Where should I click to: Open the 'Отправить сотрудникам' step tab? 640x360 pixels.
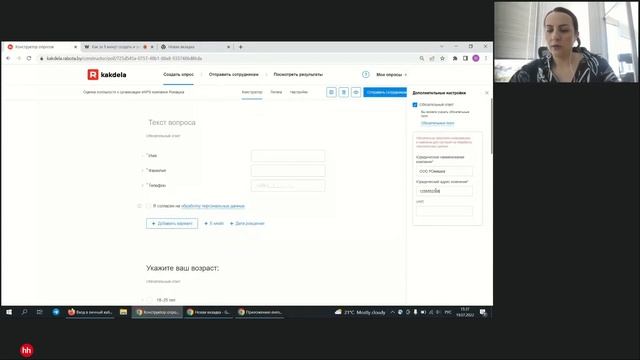click(x=233, y=75)
